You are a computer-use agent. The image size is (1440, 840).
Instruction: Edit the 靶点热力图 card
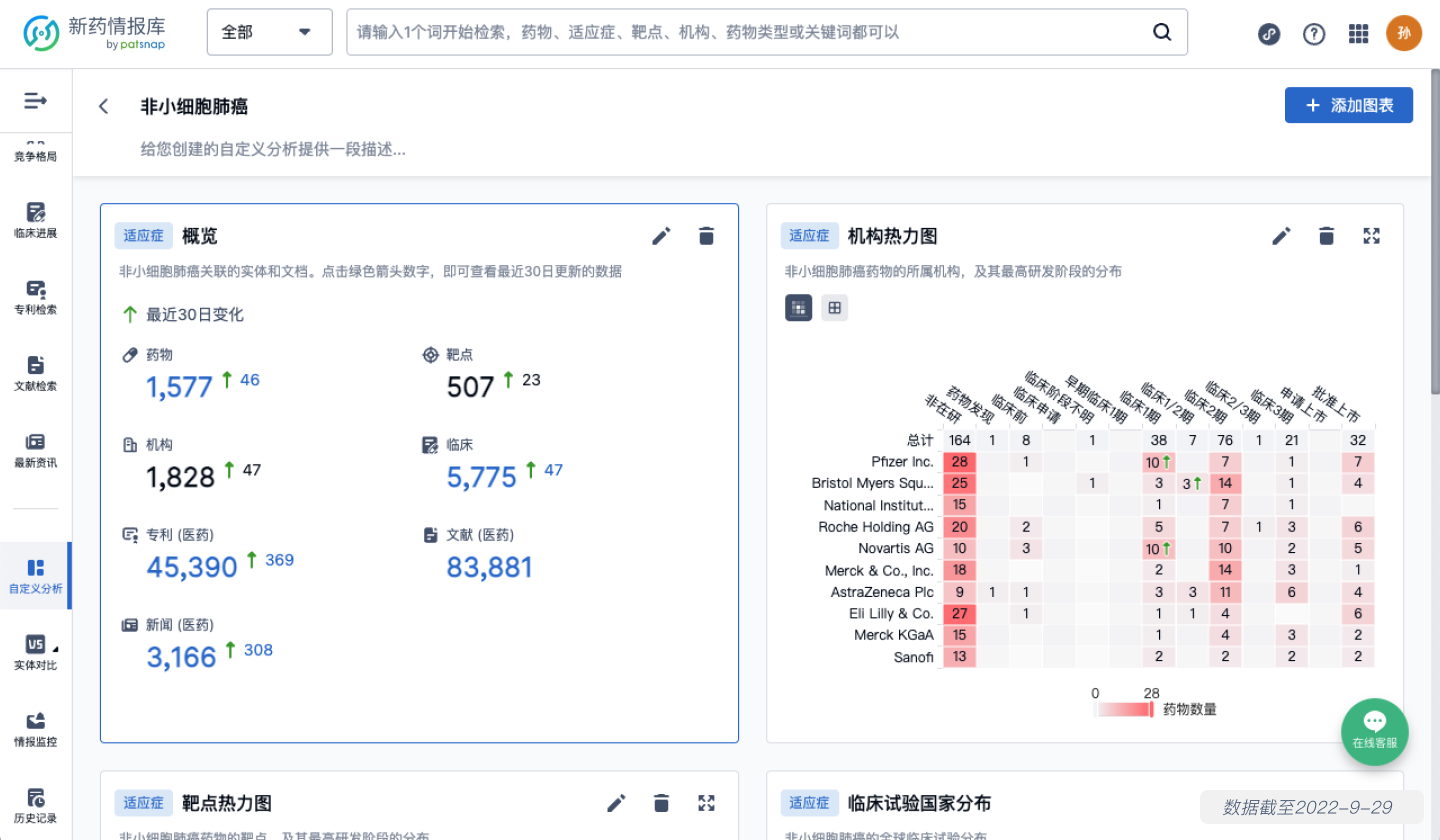tap(616, 802)
